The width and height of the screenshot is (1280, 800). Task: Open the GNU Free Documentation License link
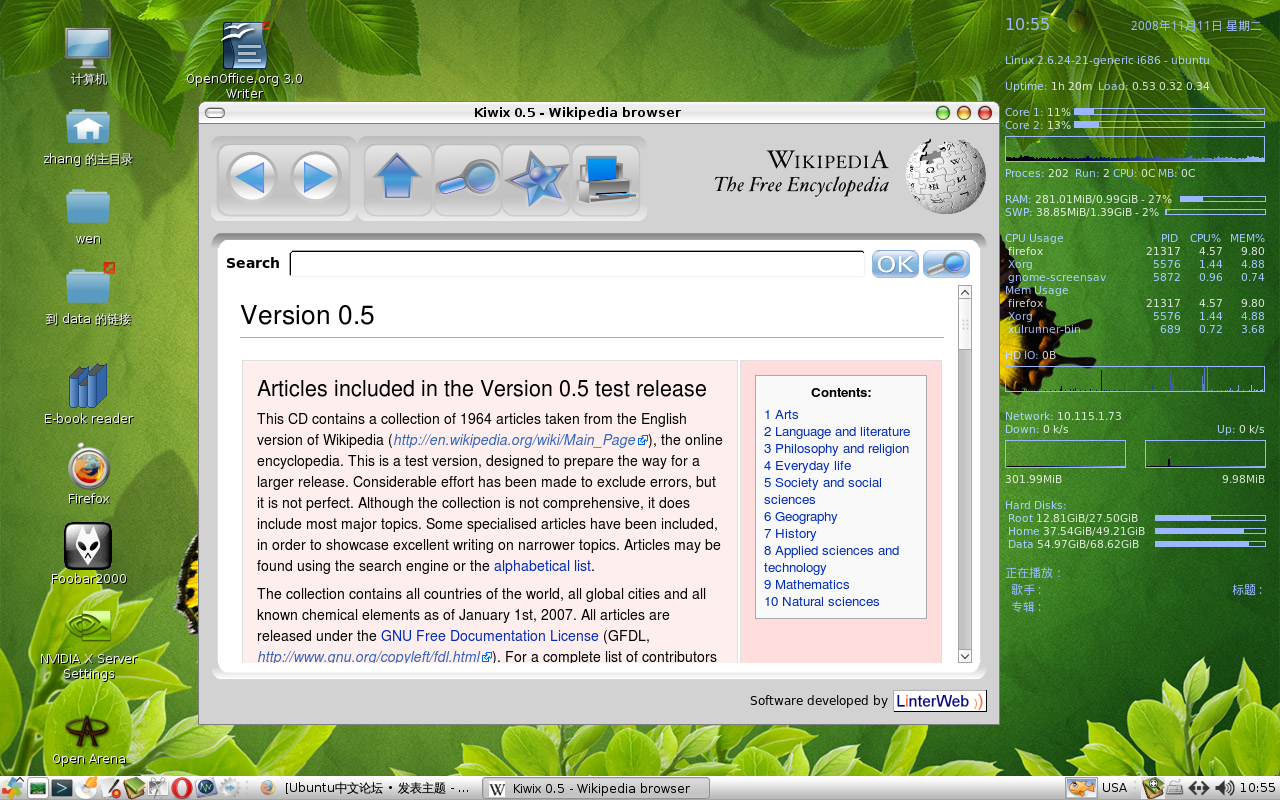coord(490,636)
